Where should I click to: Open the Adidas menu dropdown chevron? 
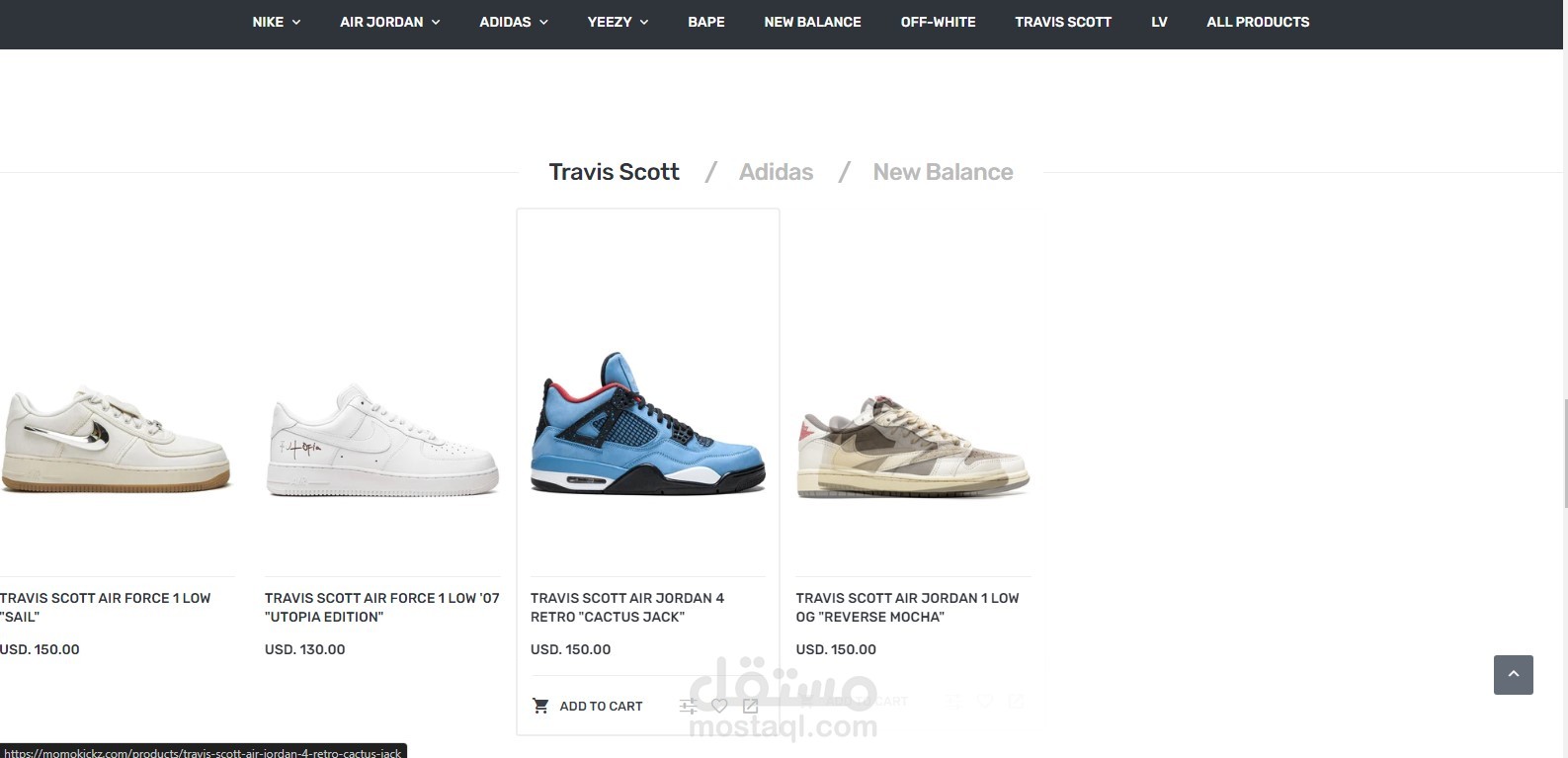(x=542, y=22)
